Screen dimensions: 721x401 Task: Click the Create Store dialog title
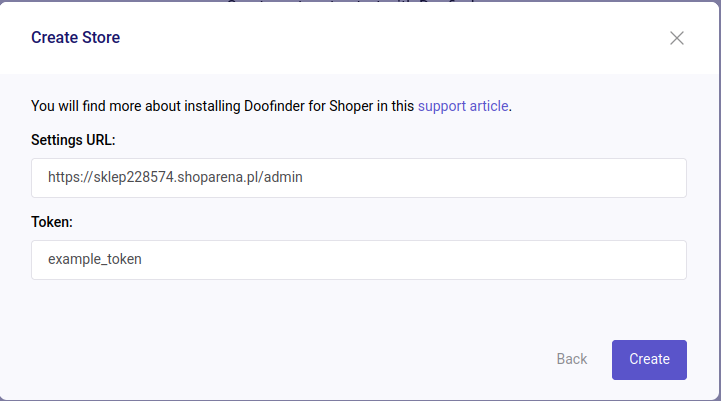pyautogui.click(x=75, y=38)
